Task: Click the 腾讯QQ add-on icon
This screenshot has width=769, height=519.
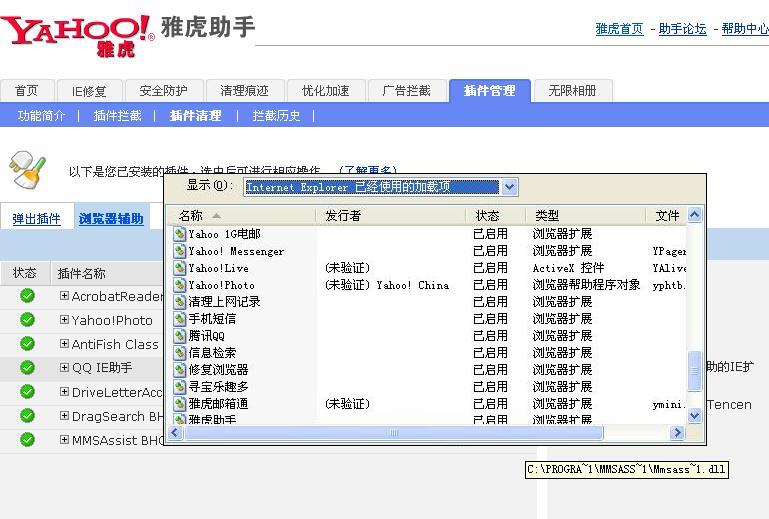Action: 179,336
